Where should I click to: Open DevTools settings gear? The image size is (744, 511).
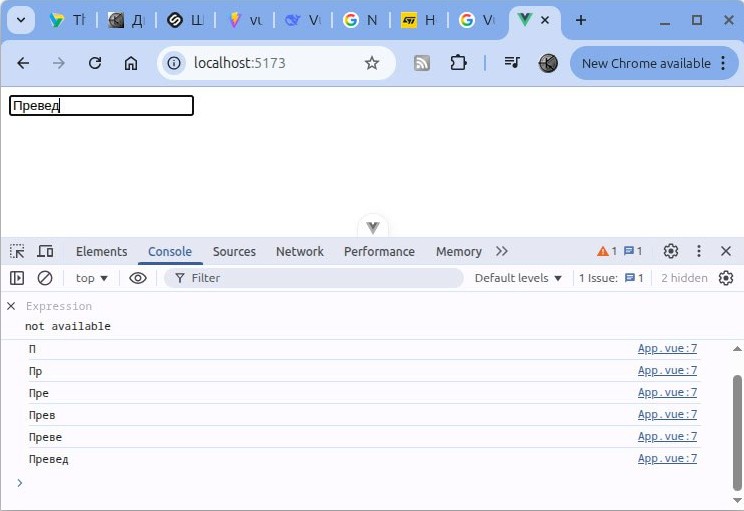point(671,251)
